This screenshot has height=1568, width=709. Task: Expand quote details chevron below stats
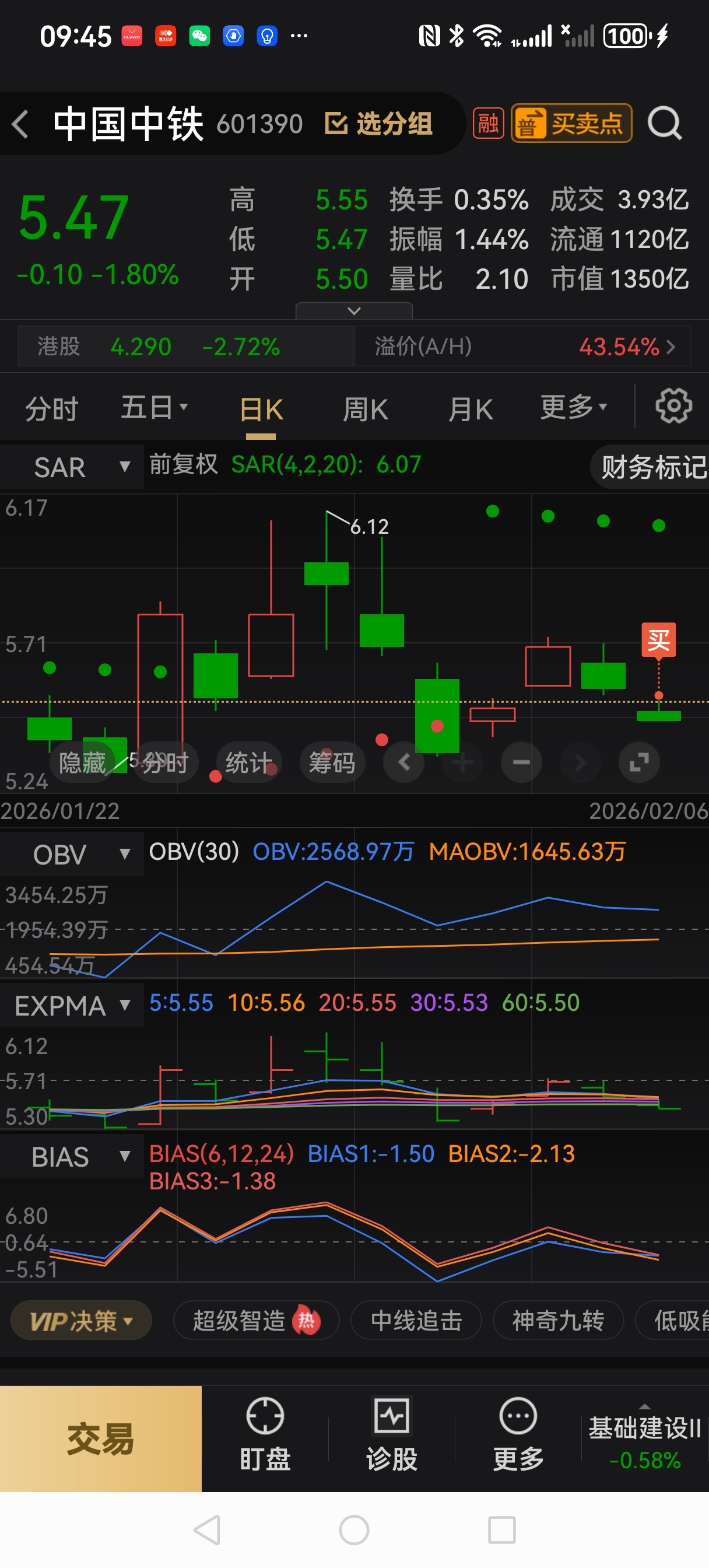click(x=353, y=310)
